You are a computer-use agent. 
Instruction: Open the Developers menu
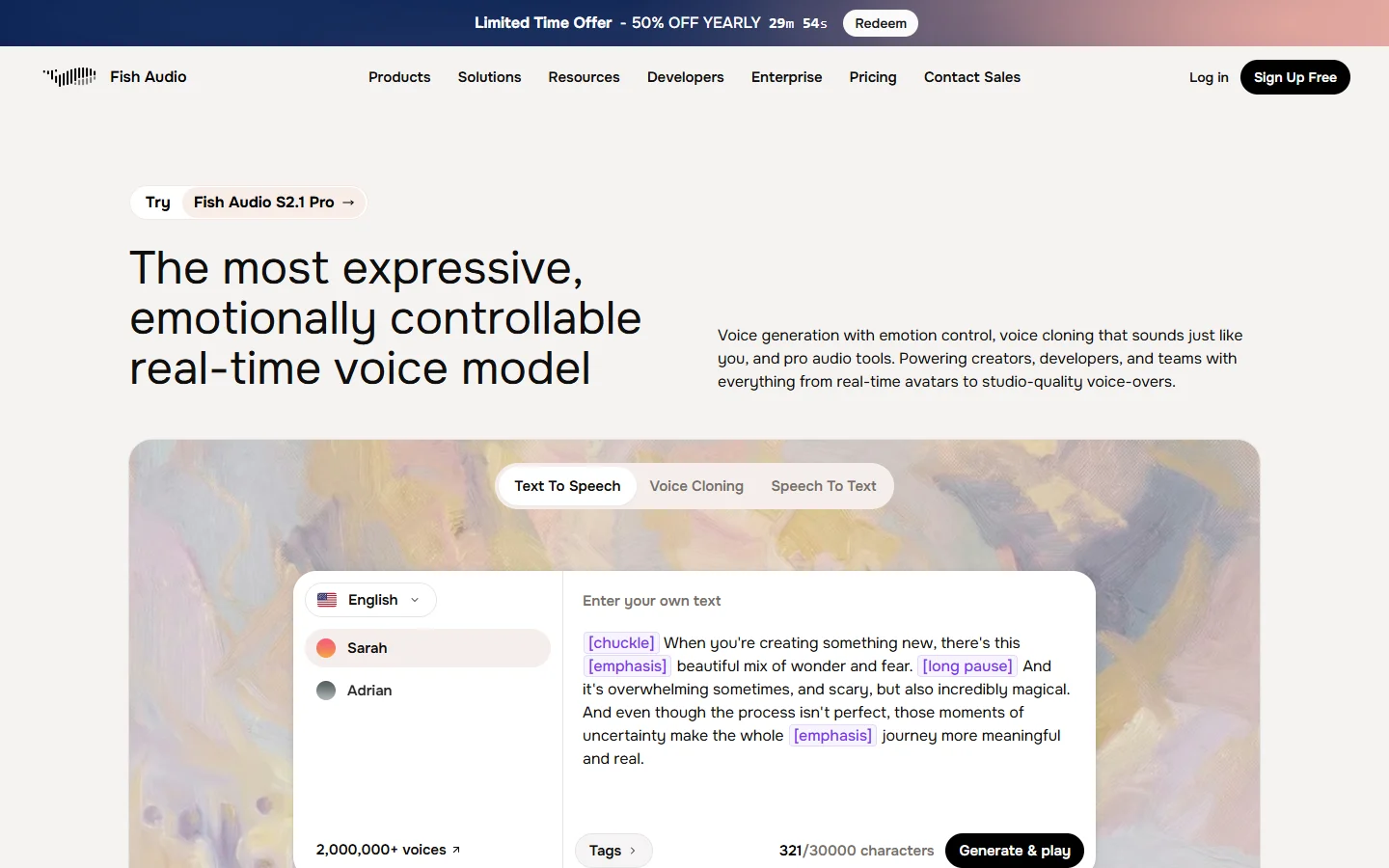pyautogui.click(x=685, y=77)
